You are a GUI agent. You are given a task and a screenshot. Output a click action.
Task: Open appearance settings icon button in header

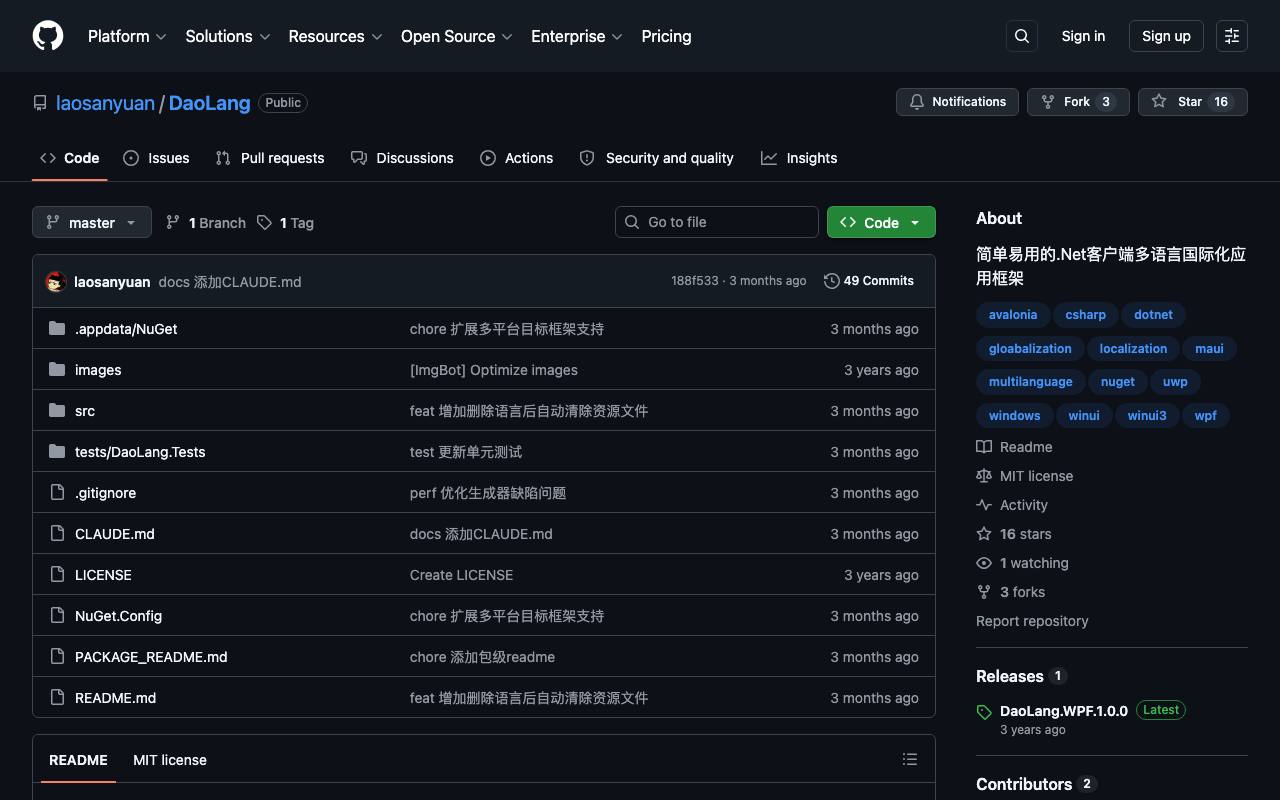point(1232,36)
